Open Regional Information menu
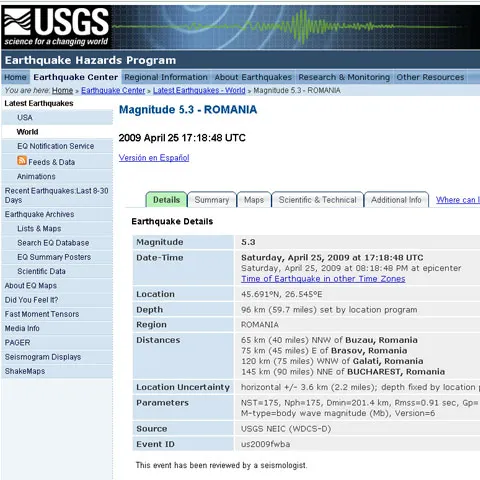Image resolution: width=480 pixels, height=480 pixels. coord(166,77)
